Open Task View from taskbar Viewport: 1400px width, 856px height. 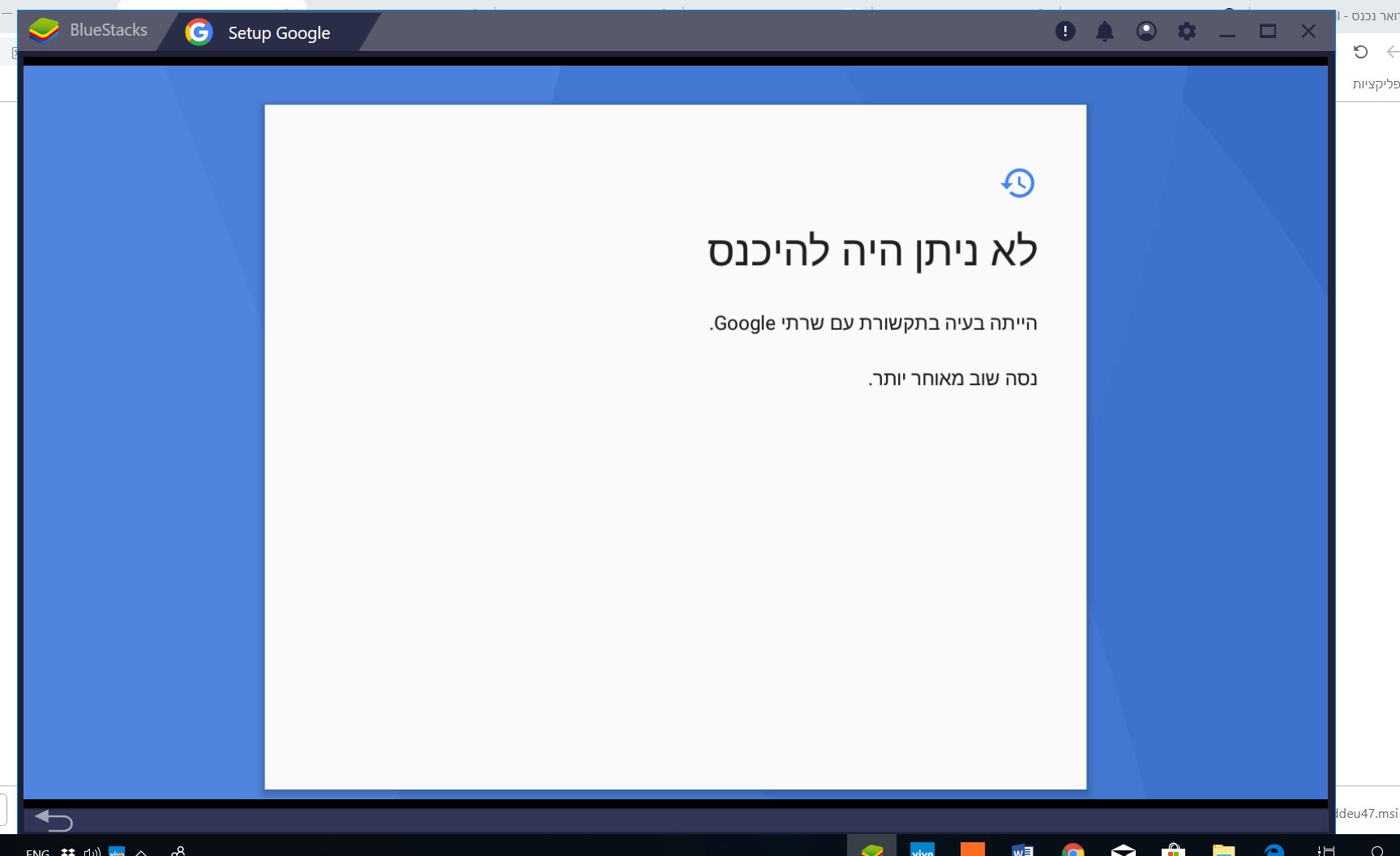point(1326,850)
